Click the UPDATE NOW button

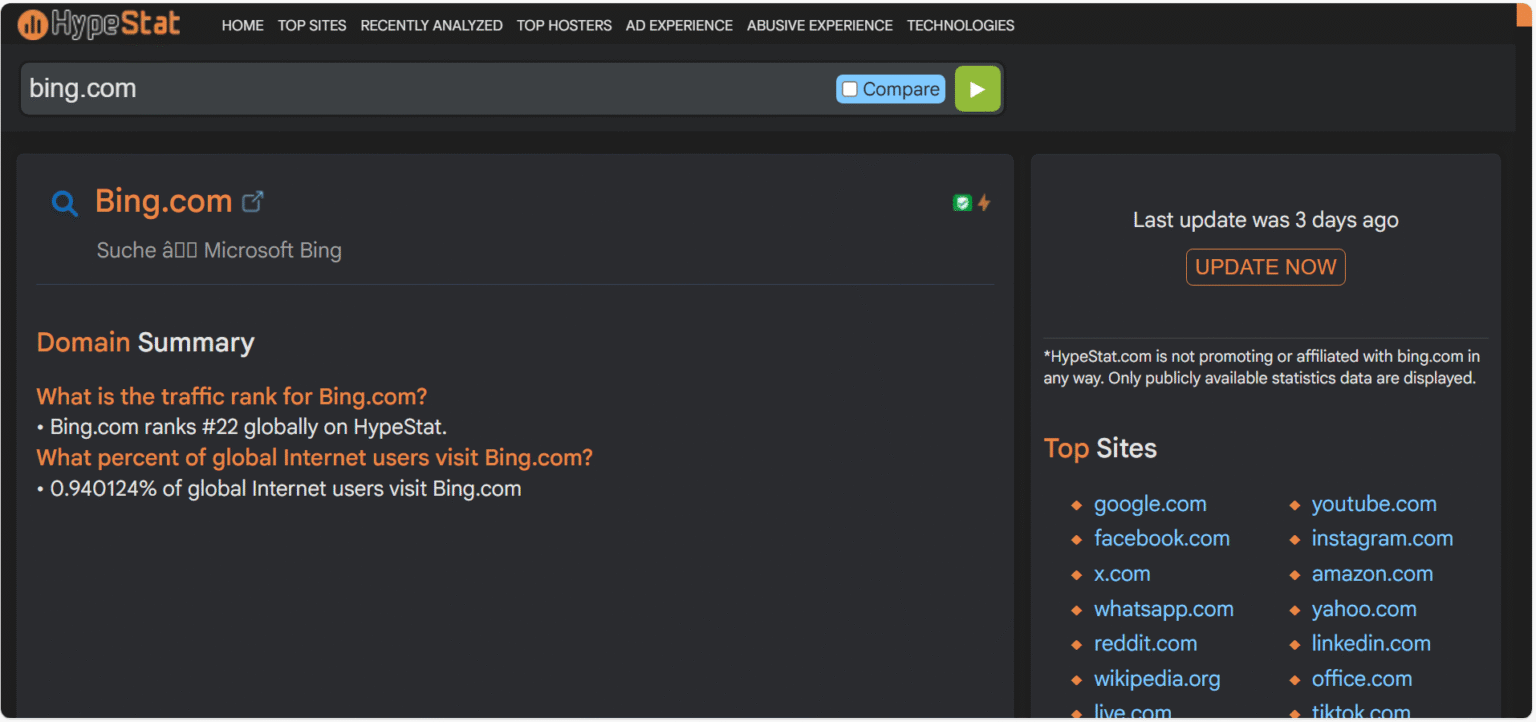tap(1265, 267)
